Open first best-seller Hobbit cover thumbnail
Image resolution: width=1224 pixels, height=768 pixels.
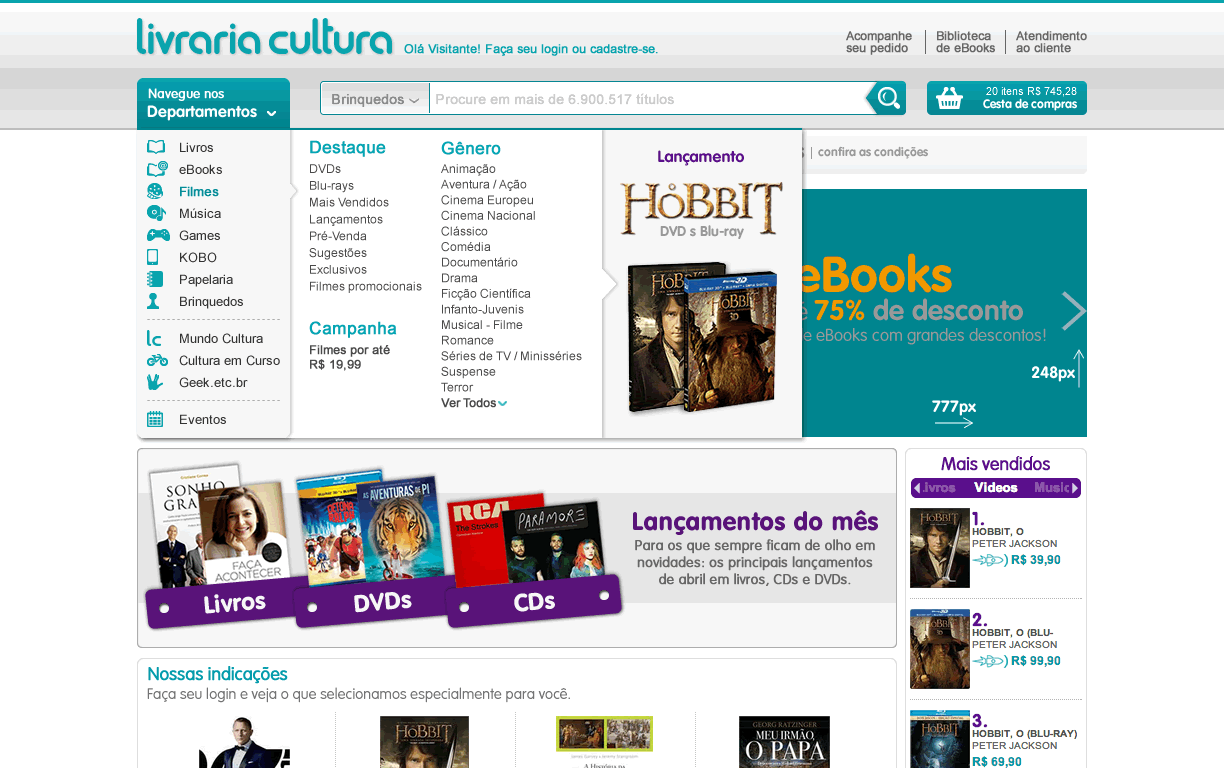(x=939, y=548)
